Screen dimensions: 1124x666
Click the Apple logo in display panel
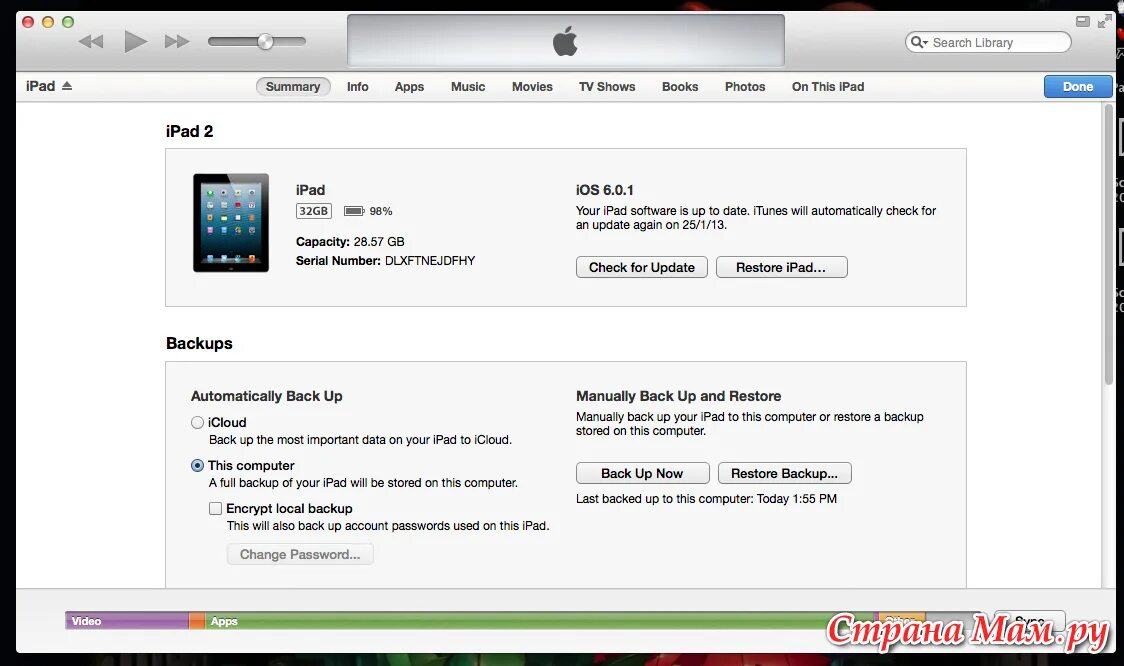click(x=565, y=41)
